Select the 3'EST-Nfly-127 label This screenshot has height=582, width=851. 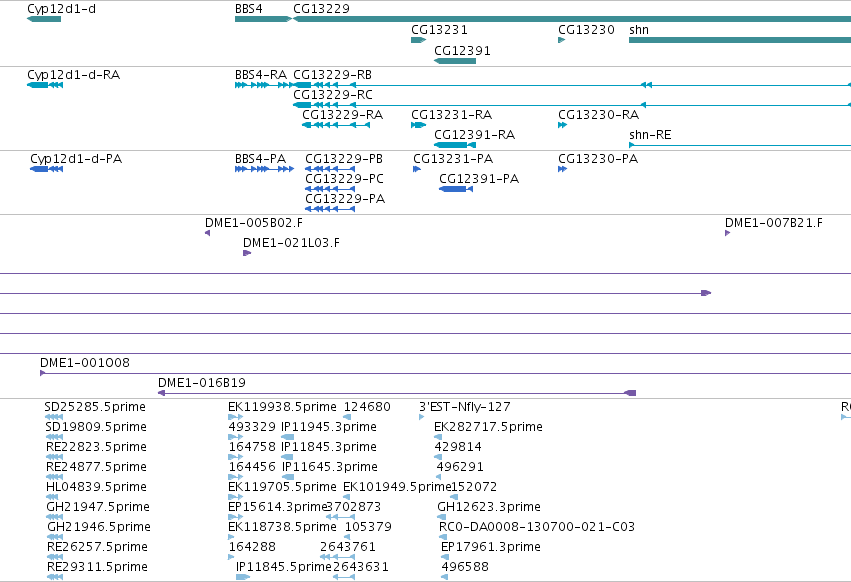click(x=465, y=407)
